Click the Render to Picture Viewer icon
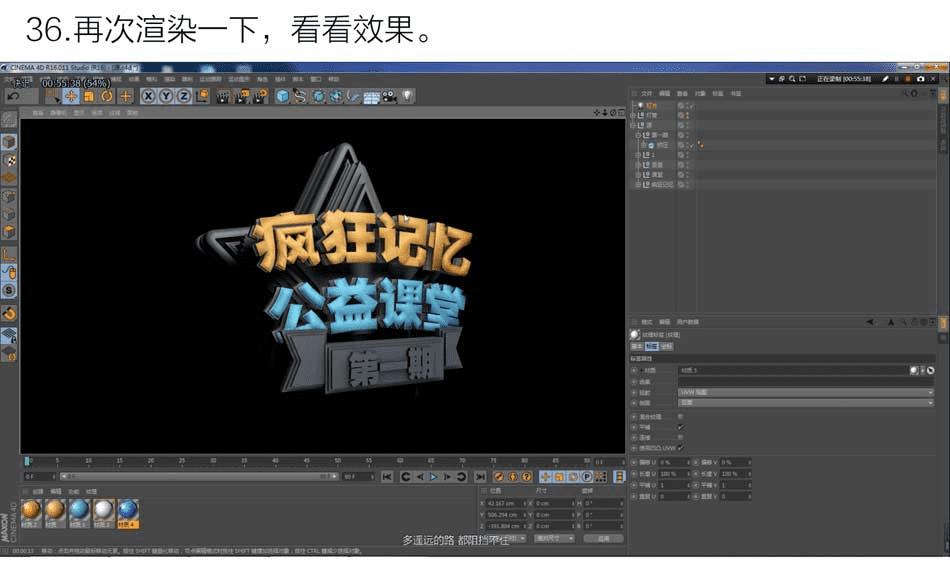 coord(242,96)
